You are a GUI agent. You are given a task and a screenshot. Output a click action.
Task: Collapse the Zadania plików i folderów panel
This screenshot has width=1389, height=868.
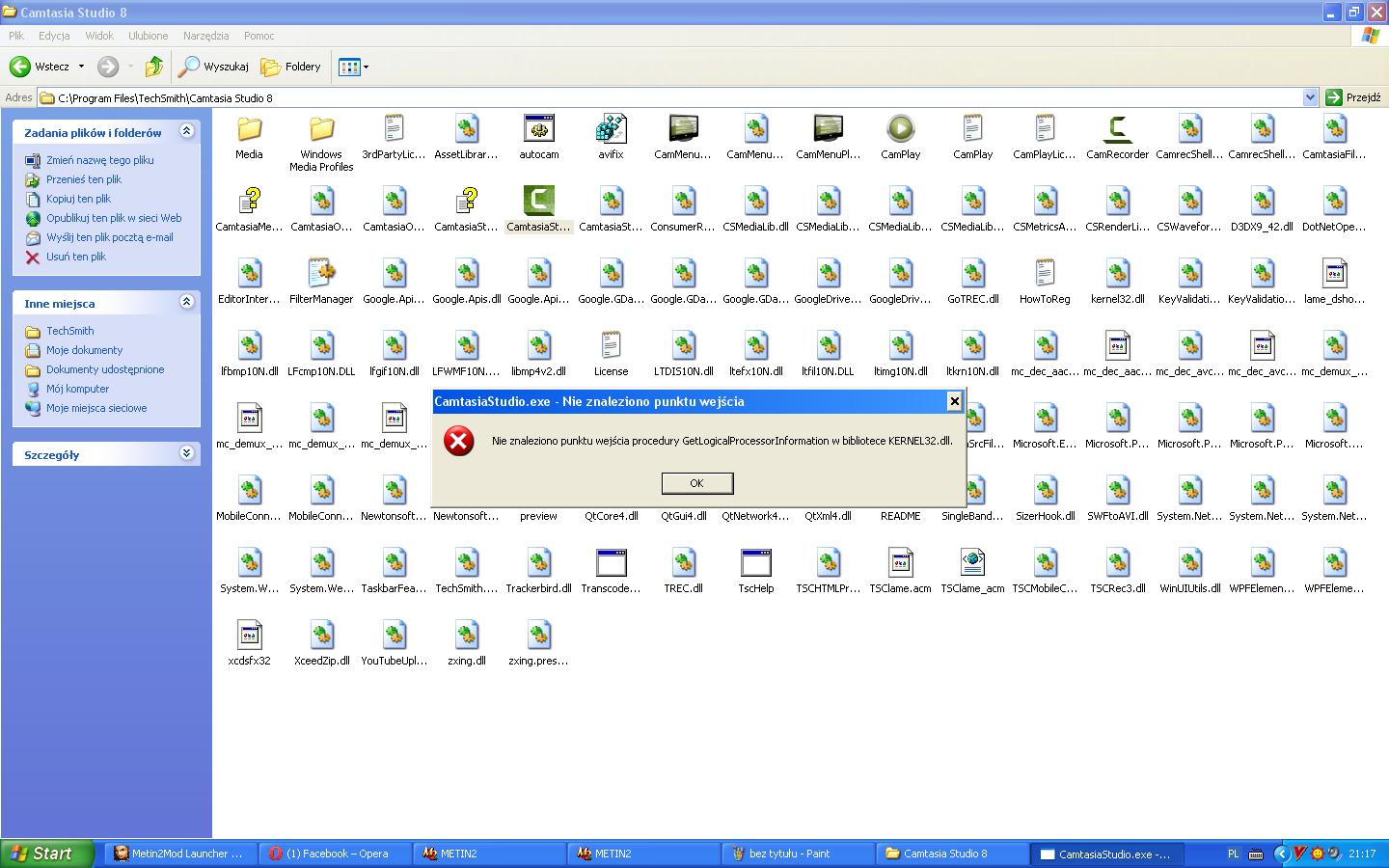(x=186, y=131)
